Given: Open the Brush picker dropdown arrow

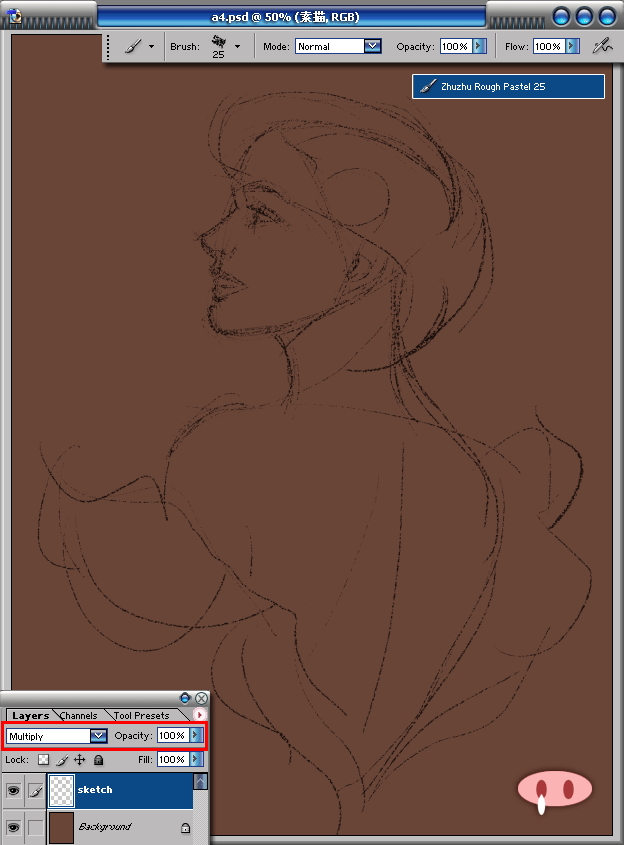Looking at the screenshot, I should click(x=237, y=47).
